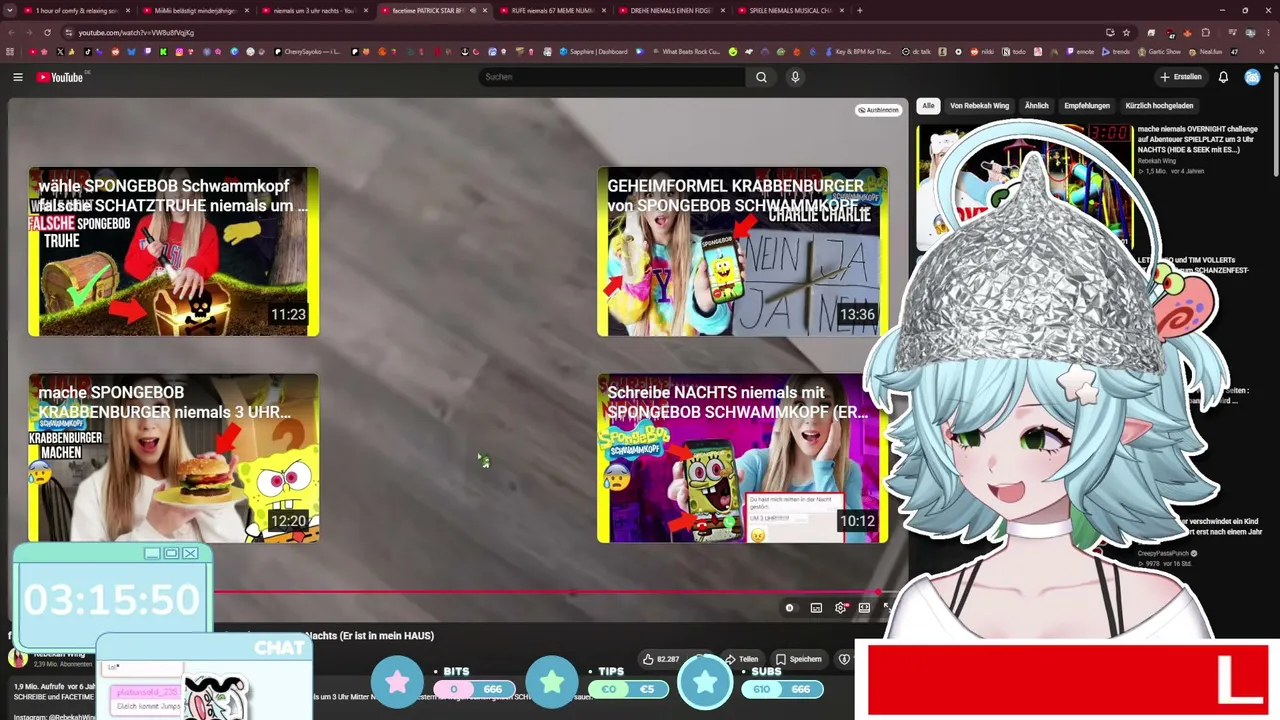Open the 'emote' bookmark
Image resolution: width=1280 pixels, height=720 pixels.
click(x=1079, y=52)
